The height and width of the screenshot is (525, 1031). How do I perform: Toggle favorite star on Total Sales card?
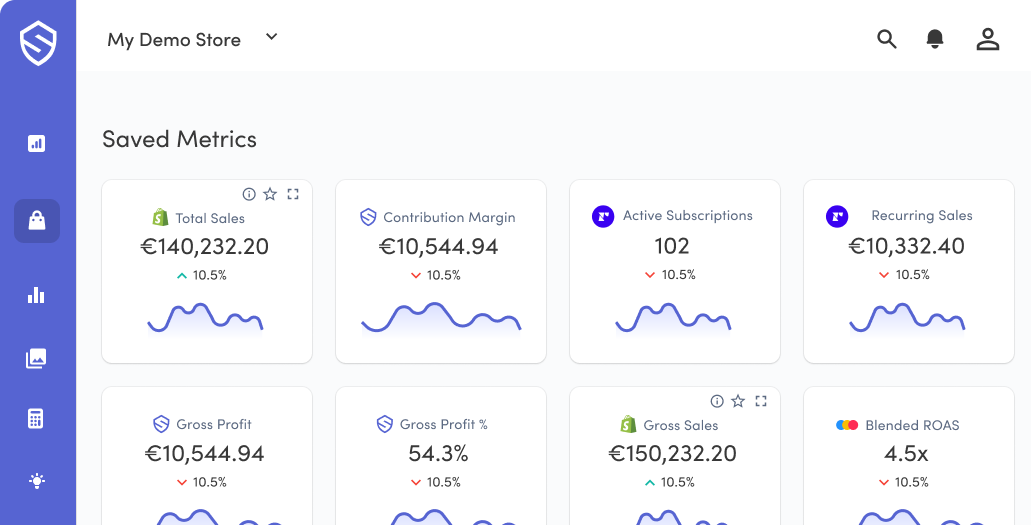[270, 194]
